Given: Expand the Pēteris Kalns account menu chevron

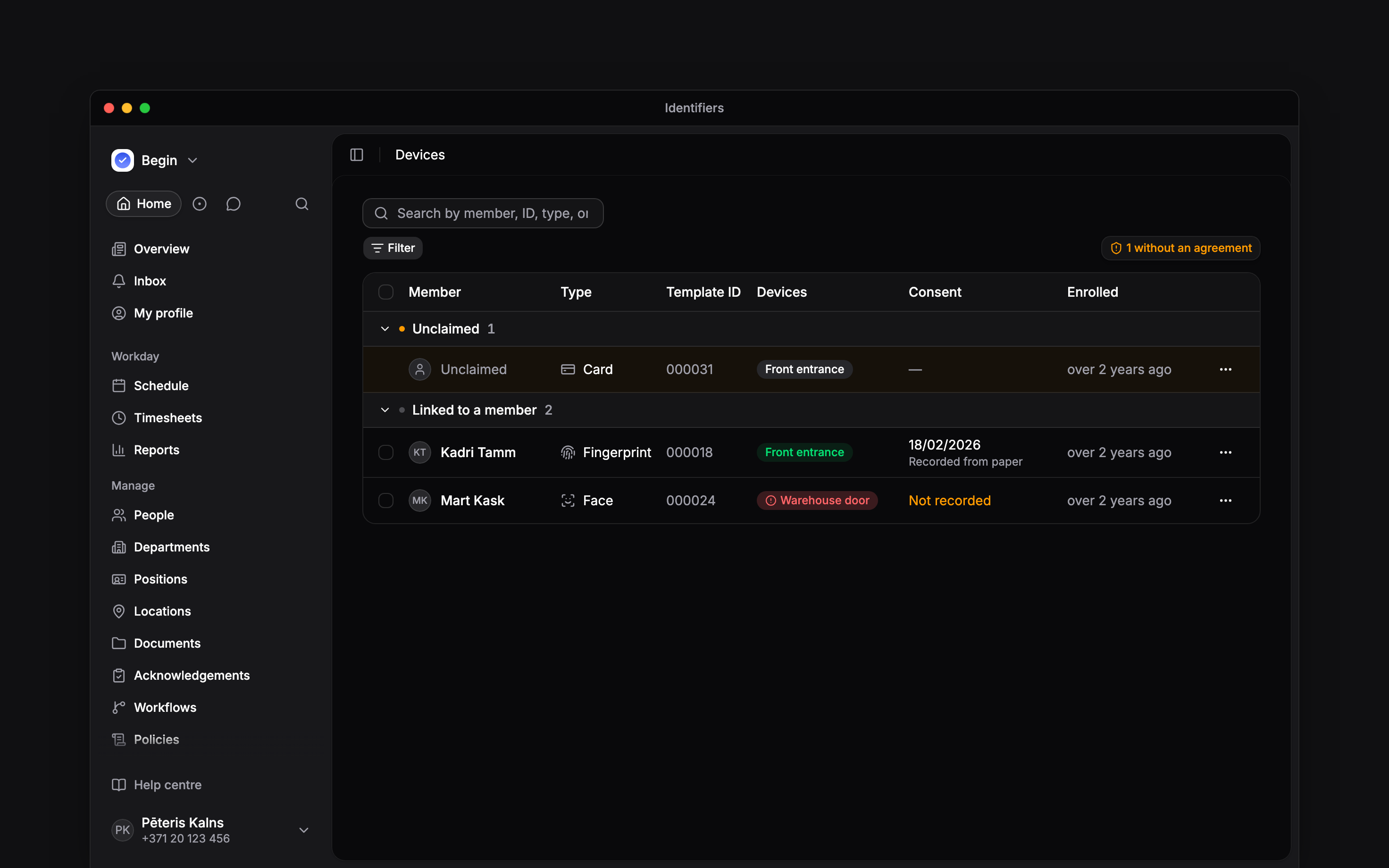Looking at the screenshot, I should [304, 830].
